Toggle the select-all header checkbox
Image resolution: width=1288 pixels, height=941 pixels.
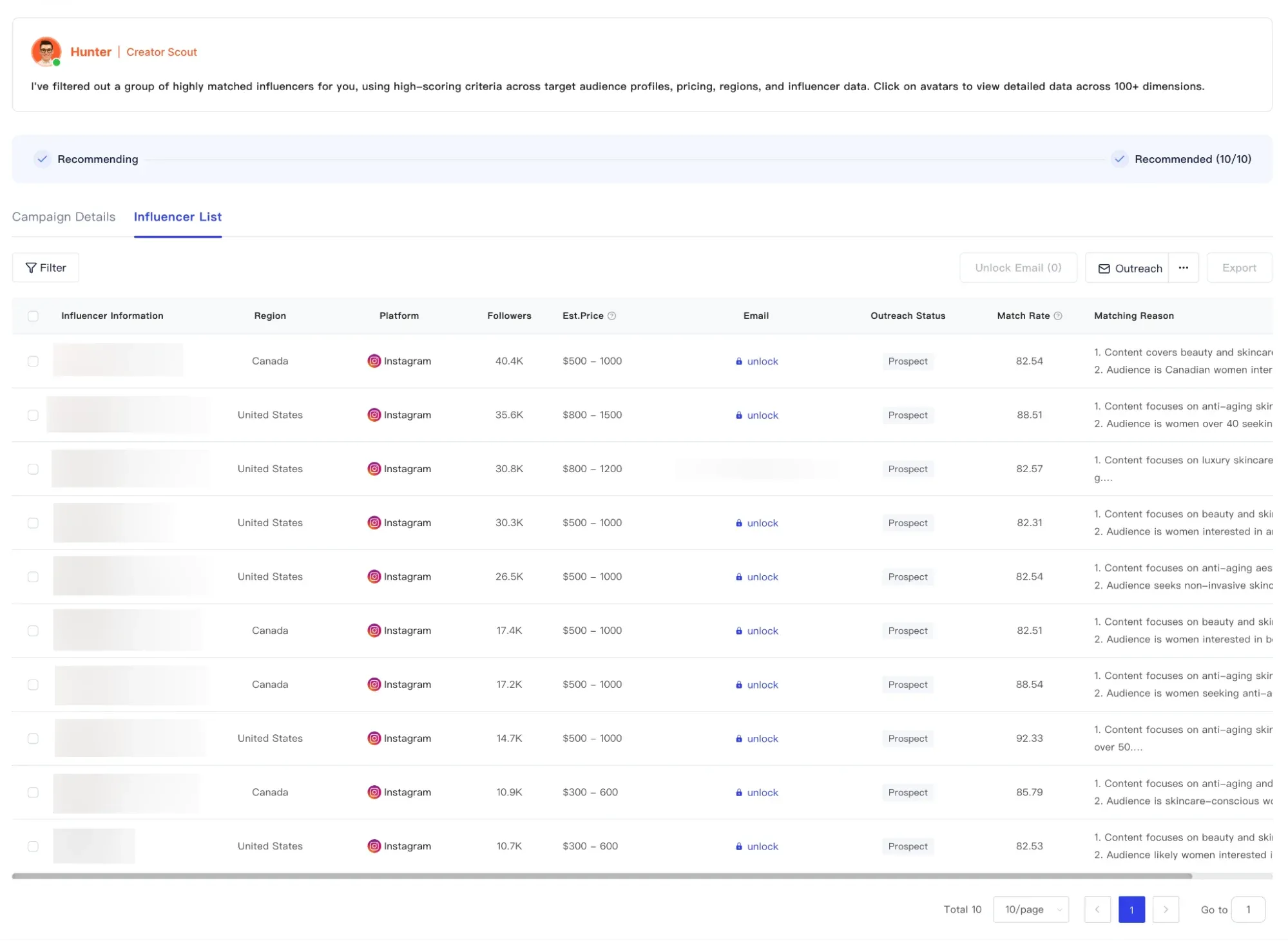pos(33,316)
